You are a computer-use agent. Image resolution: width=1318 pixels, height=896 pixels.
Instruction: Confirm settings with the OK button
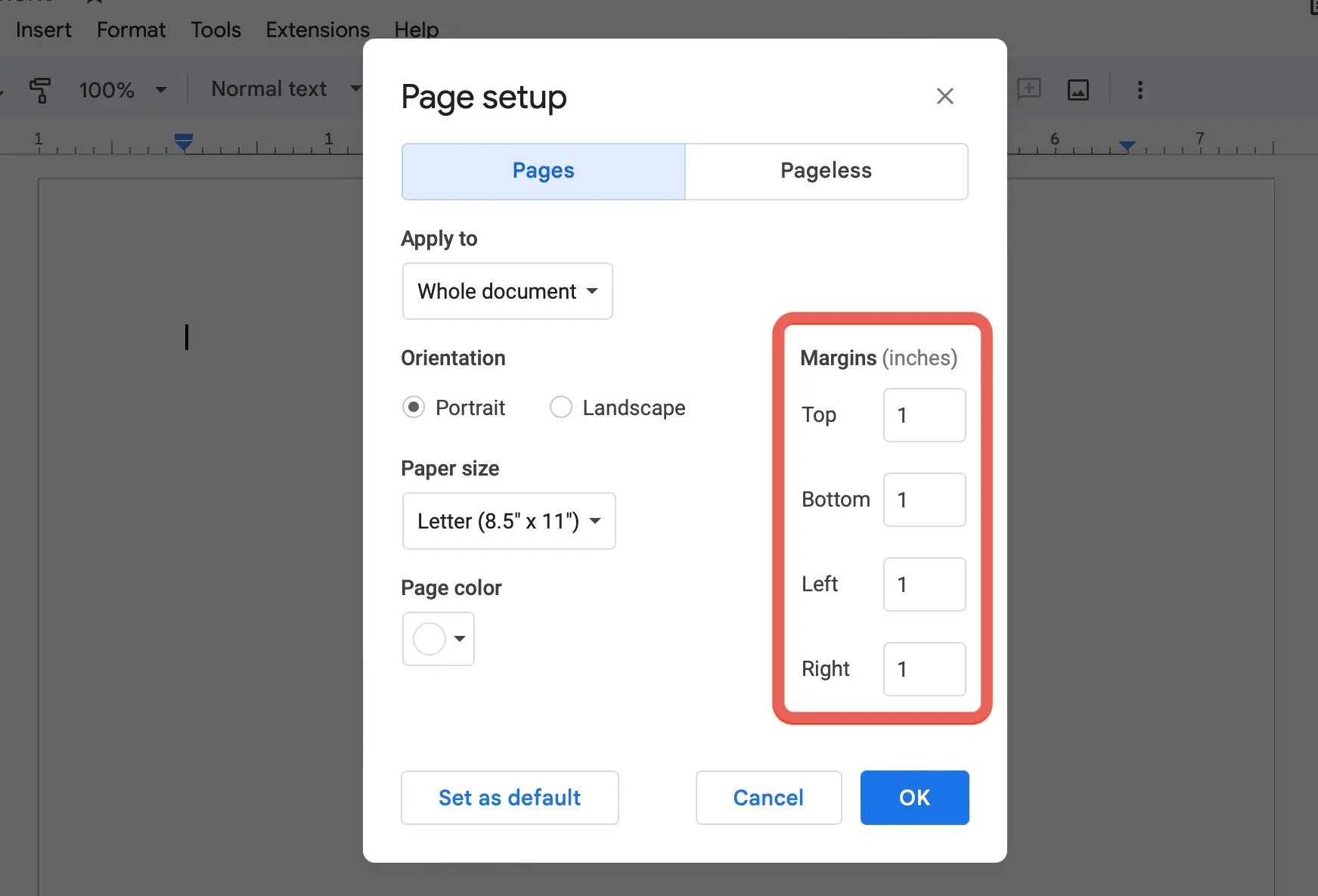click(914, 798)
